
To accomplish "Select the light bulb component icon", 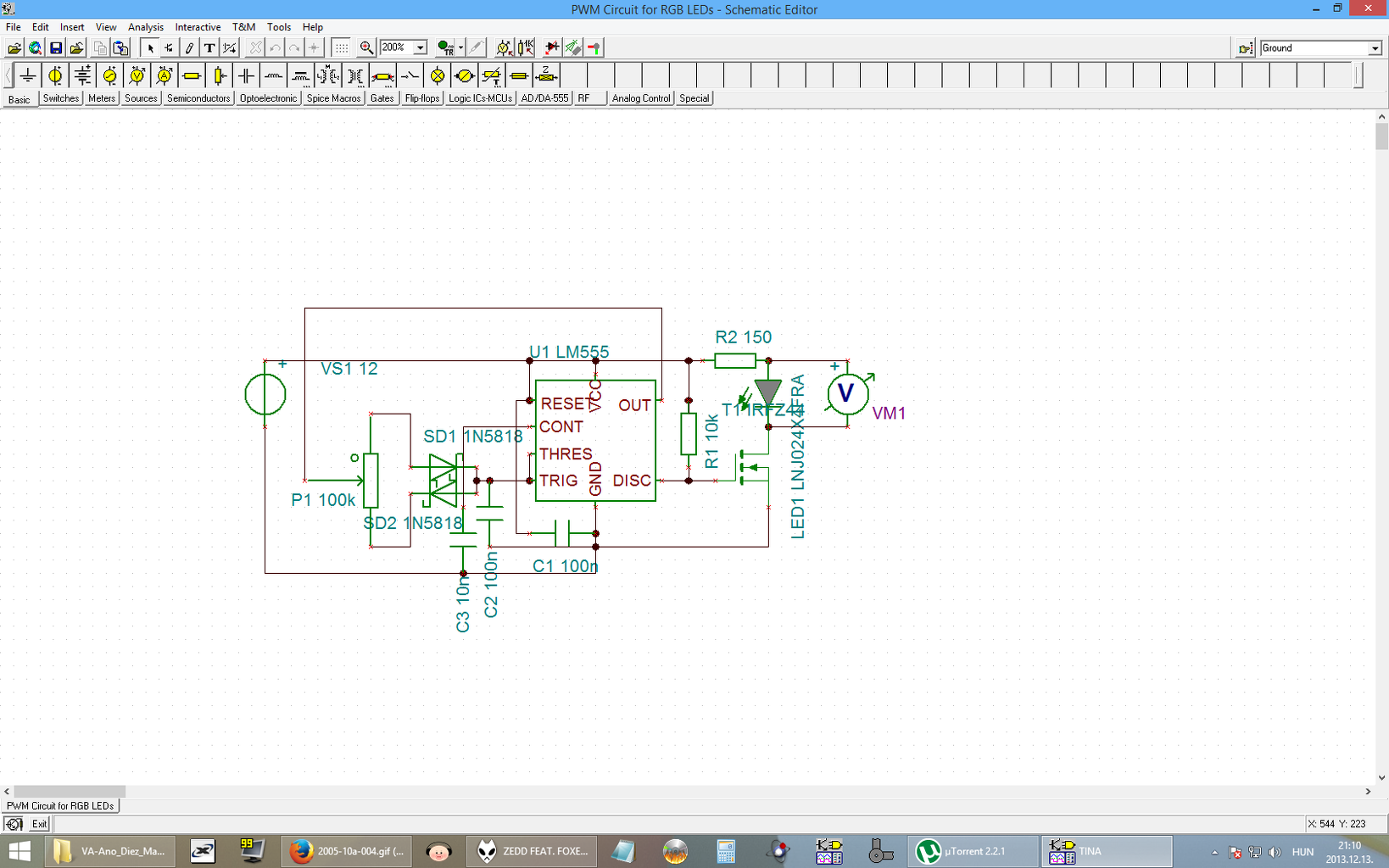I will (438, 76).
